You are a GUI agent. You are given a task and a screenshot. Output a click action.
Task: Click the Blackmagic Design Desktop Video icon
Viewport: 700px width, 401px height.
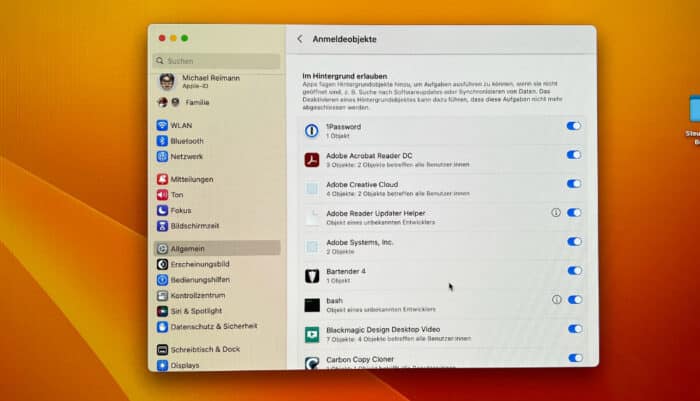pos(312,334)
